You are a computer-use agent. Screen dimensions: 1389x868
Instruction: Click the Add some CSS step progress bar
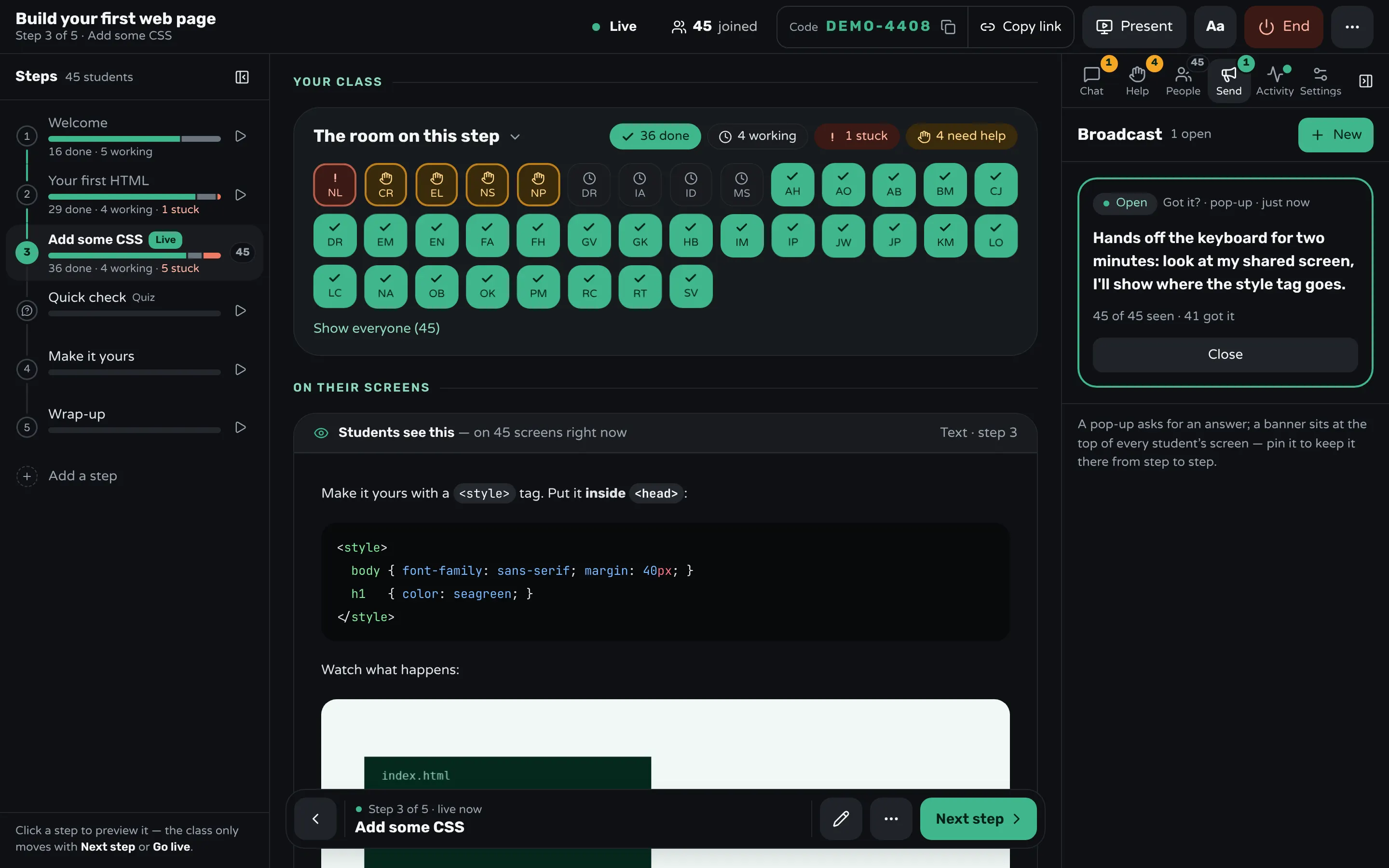(134, 256)
